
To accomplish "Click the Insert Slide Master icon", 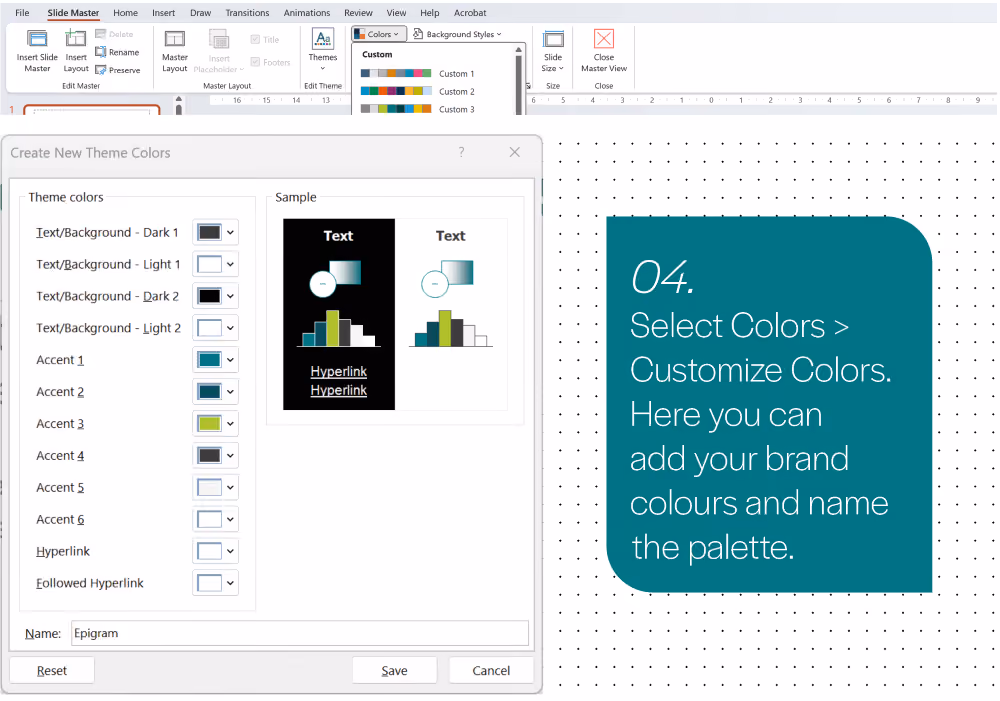I will click(37, 39).
